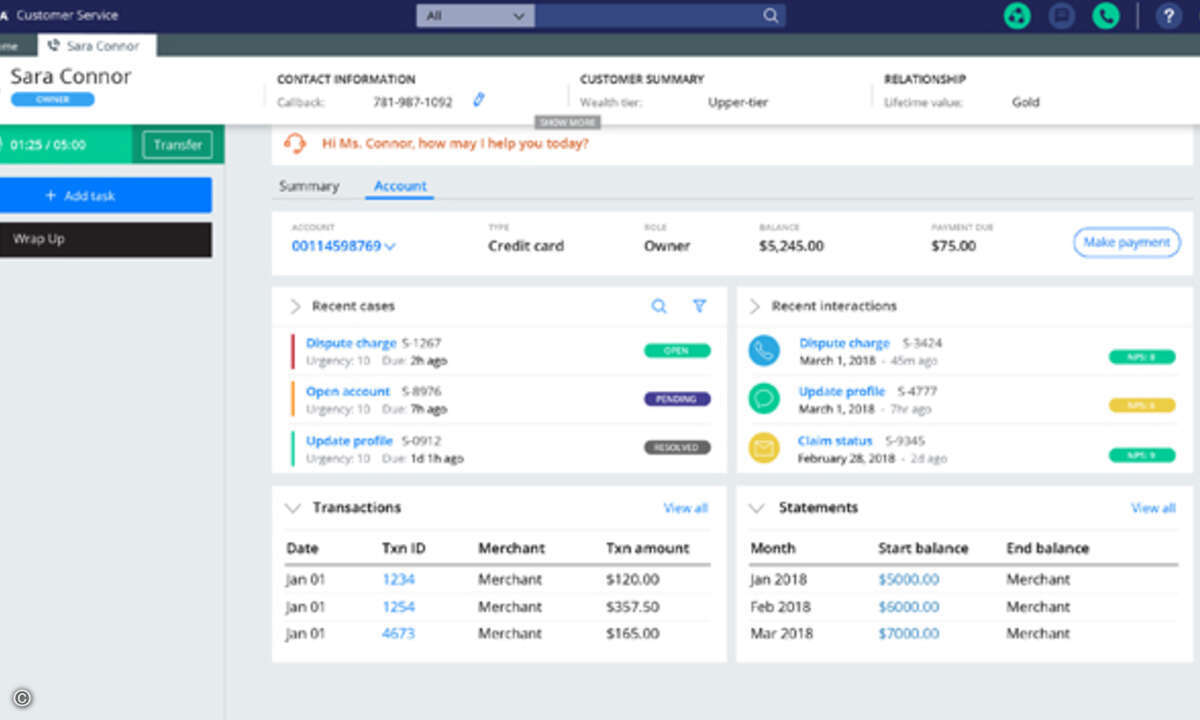Expand the Recent cases section chevron
This screenshot has height=720, width=1200.
(x=295, y=306)
